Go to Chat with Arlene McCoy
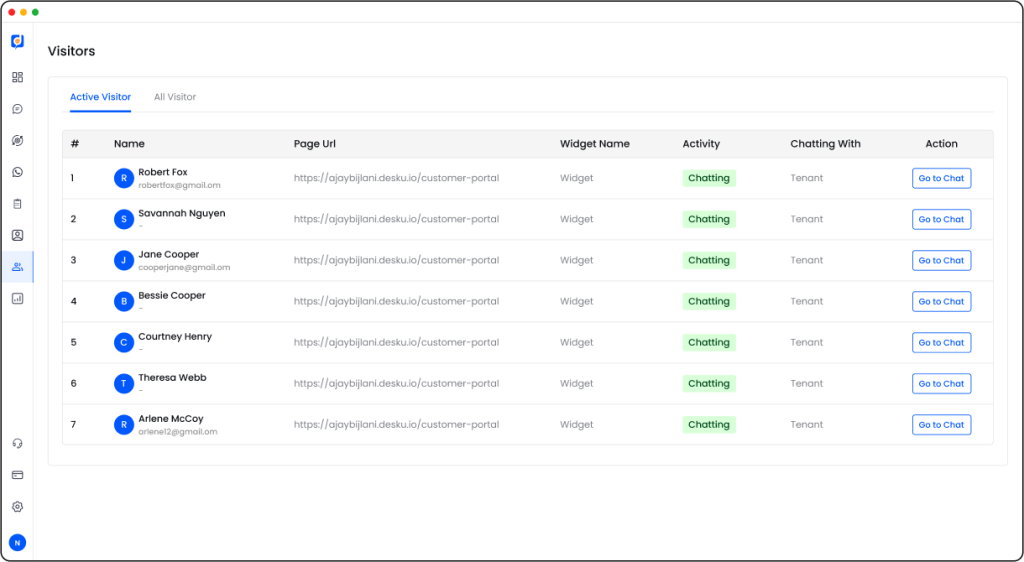 pyautogui.click(x=941, y=425)
